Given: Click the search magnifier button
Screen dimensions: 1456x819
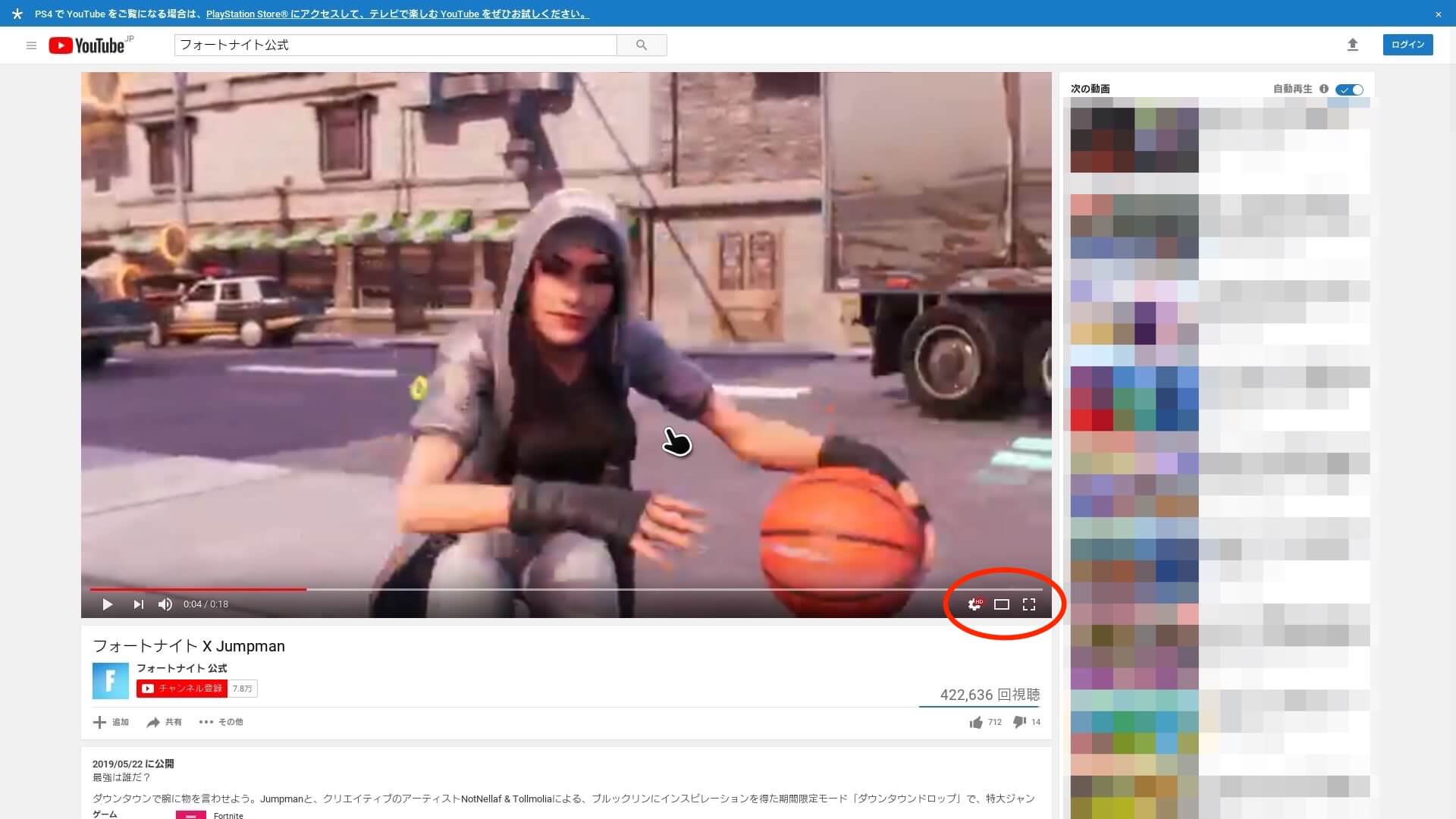Looking at the screenshot, I should coord(642,45).
